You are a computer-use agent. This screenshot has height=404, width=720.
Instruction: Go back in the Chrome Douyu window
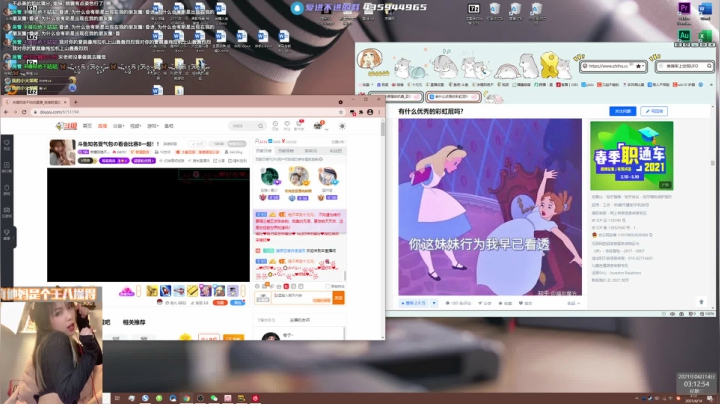click(x=6, y=112)
